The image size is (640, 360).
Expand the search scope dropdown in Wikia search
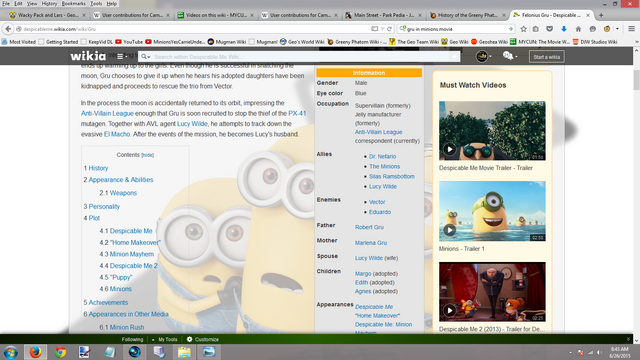(x=146, y=57)
